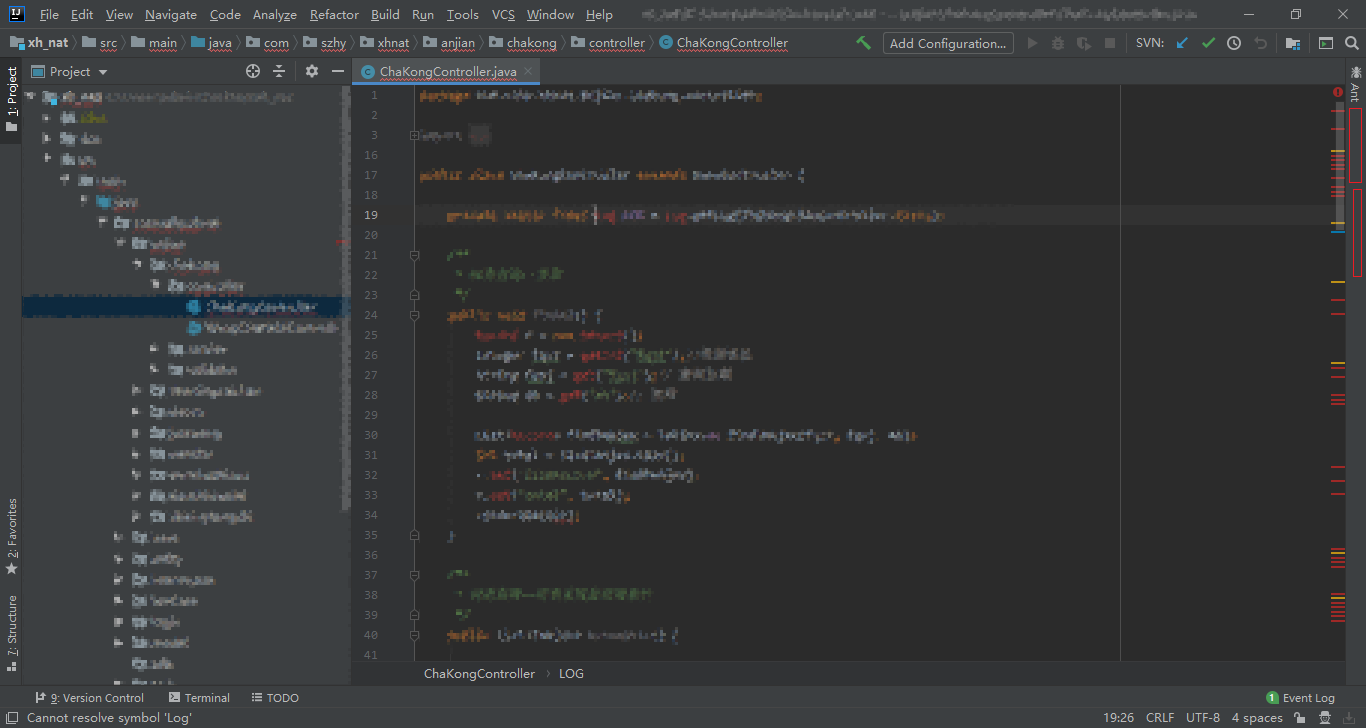Image resolution: width=1366 pixels, height=728 pixels.
Task: Start debugging with the bug icon
Action: coord(1059,42)
